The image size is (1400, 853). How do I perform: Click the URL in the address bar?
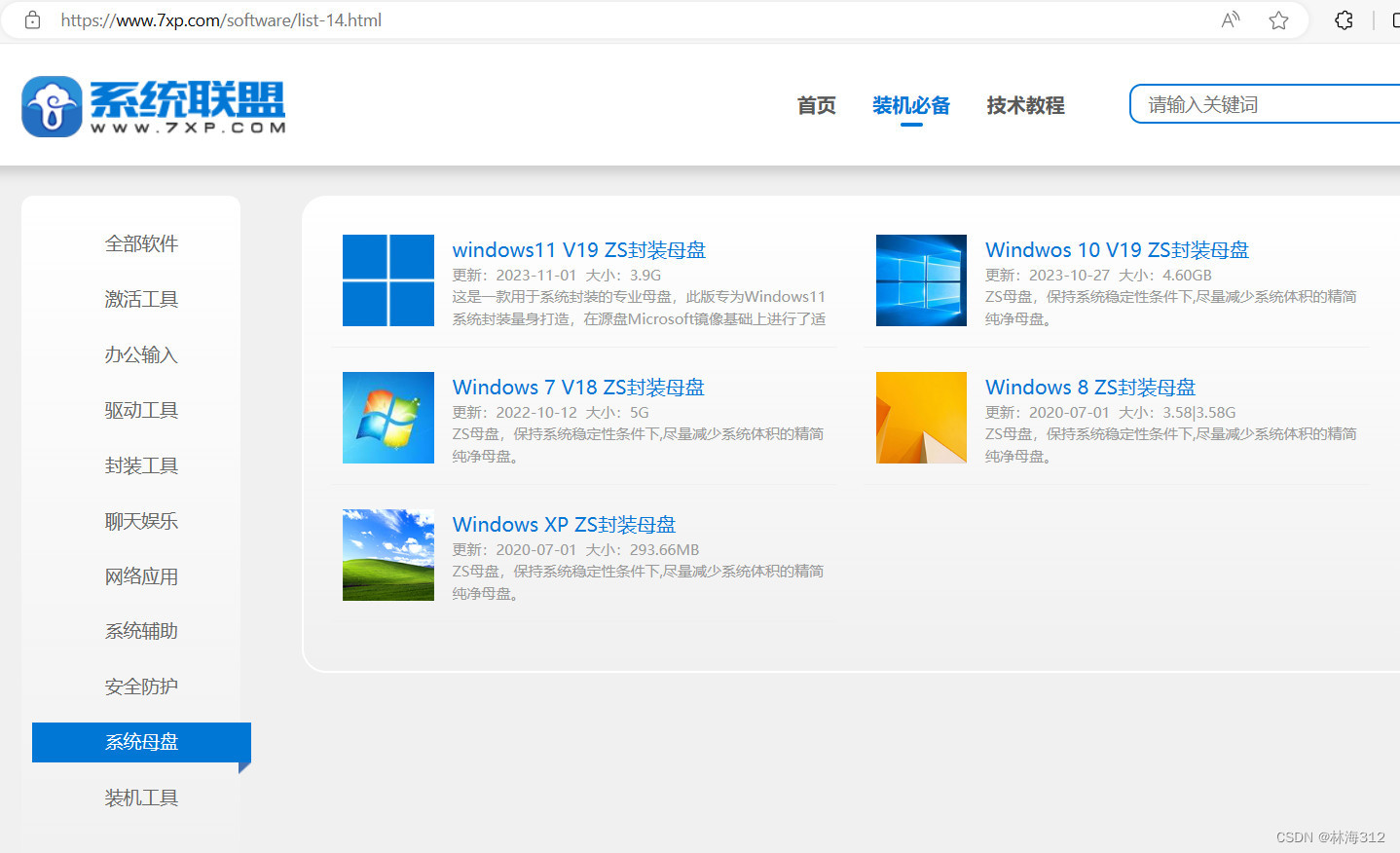[x=221, y=19]
